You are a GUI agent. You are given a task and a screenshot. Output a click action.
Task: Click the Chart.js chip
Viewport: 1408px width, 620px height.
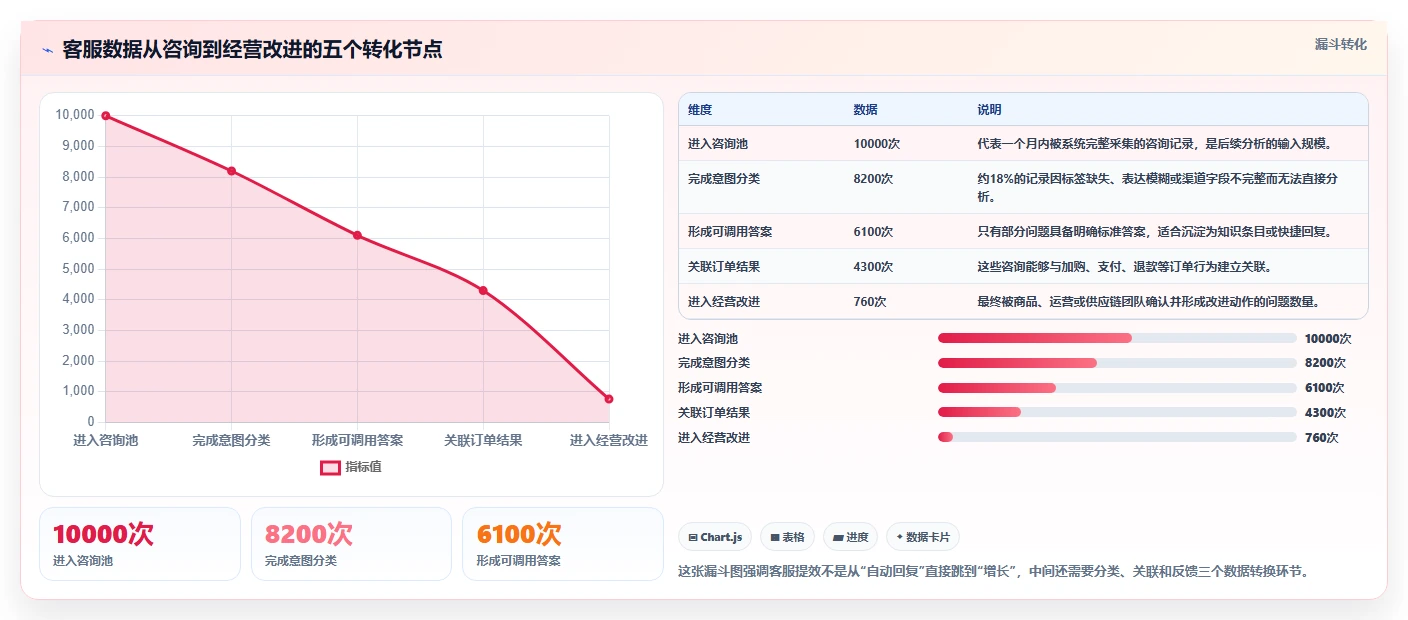[x=715, y=537]
